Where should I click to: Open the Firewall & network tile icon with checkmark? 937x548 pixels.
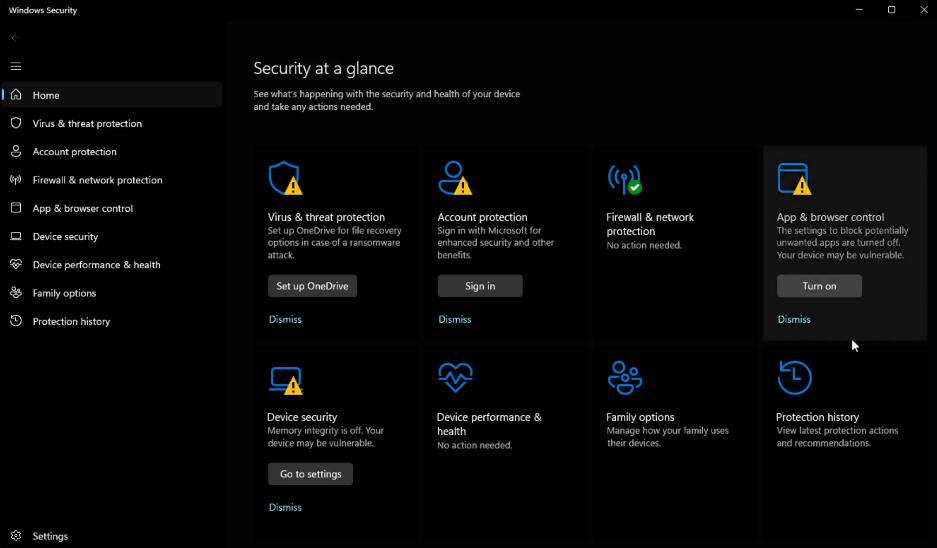[x=624, y=179]
